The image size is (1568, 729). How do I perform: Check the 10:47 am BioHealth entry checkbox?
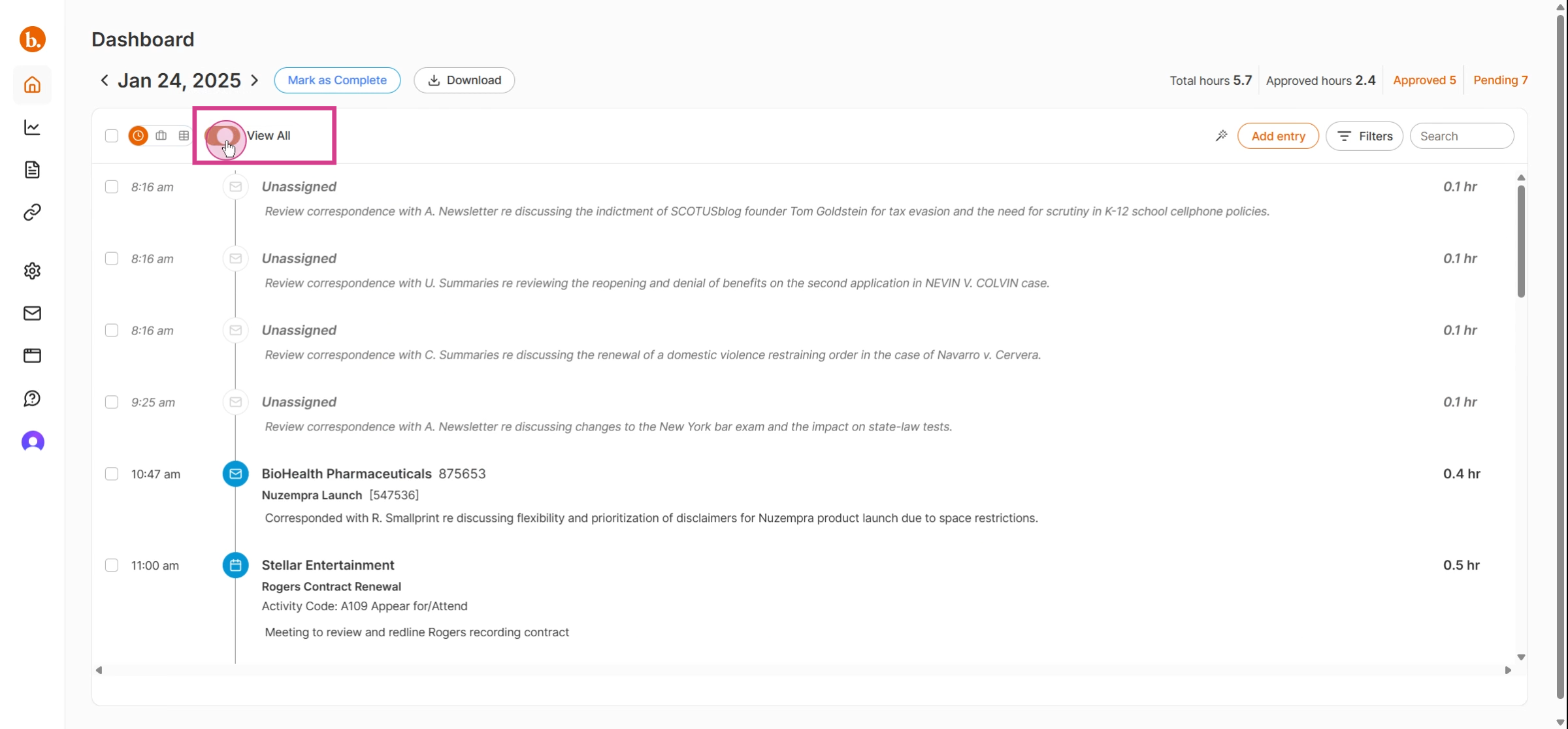[112, 474]
